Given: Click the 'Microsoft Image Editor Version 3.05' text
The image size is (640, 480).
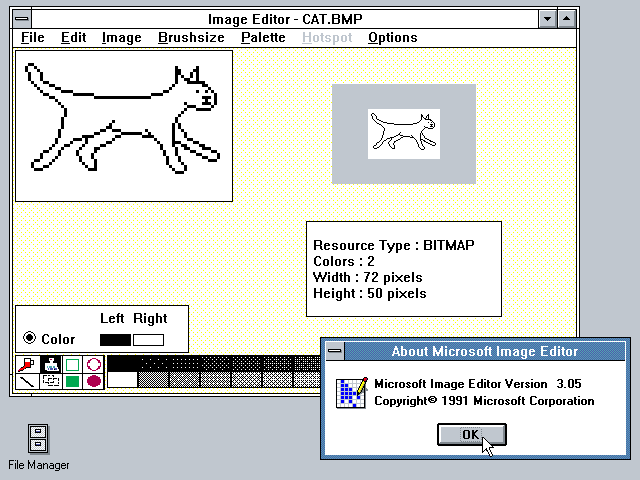Looking at the screenshot, I should pyautogui.click(x=478, y=384).
